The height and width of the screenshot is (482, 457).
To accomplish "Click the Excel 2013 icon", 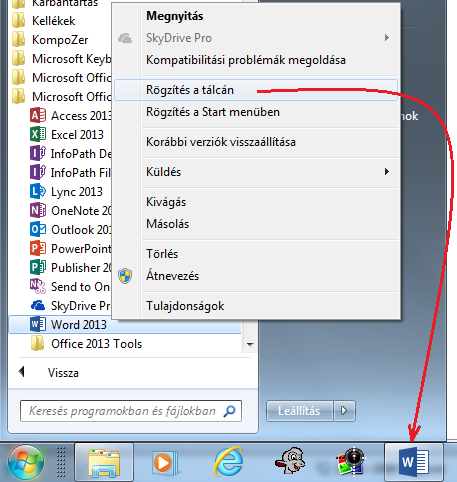I will 38,134.
